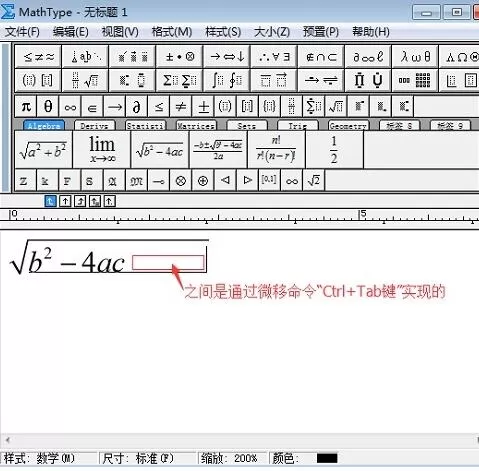Click the black color swatch in status bar
The height and width of the screenshot is (471, 479).
[x=327, y=458]
